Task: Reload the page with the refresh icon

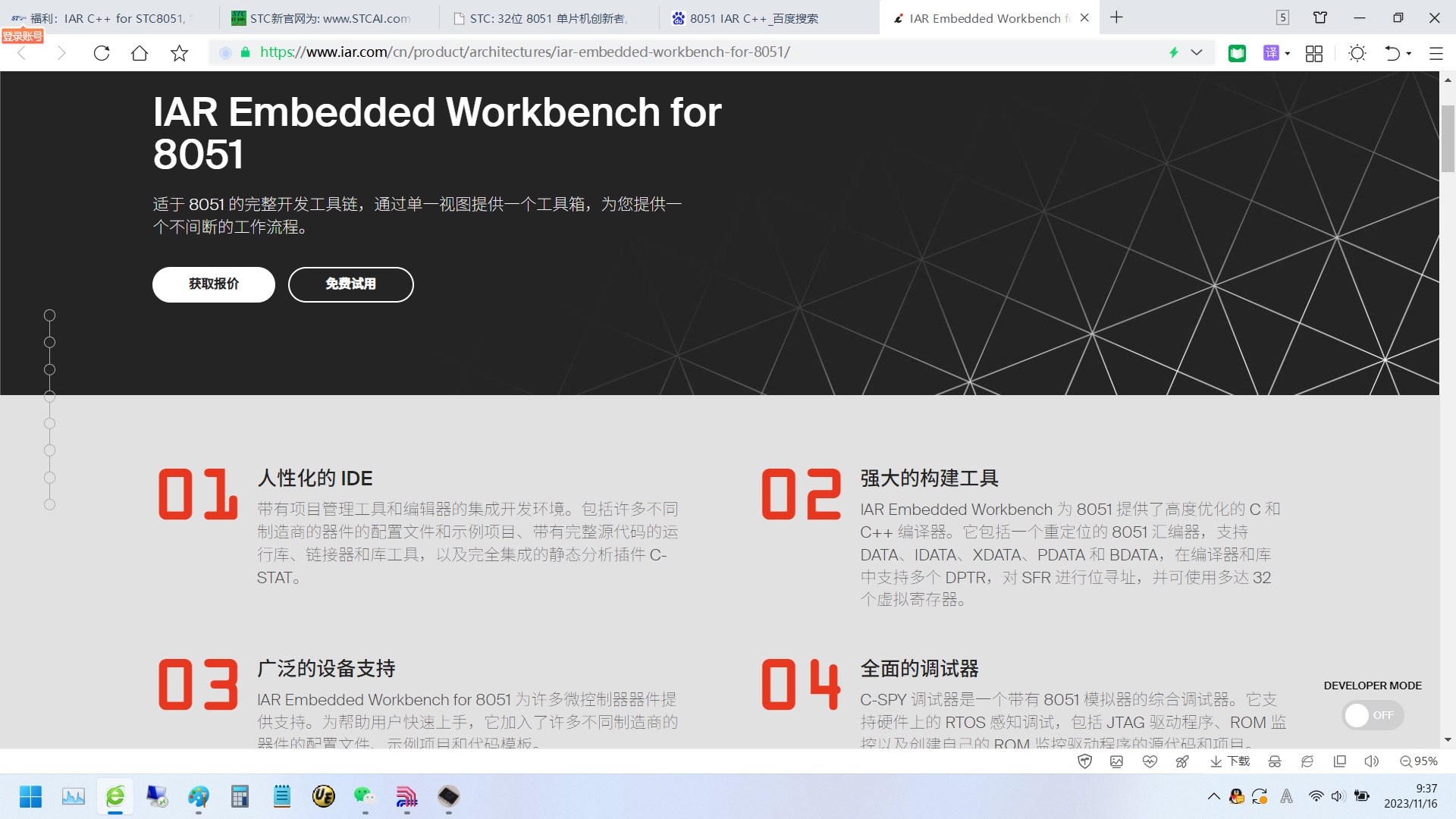Action: coord(102,53)
